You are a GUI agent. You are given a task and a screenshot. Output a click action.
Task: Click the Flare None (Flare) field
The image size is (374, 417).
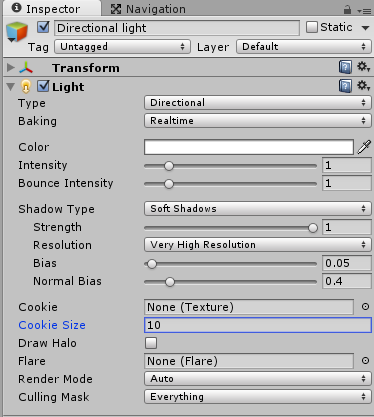[x=249, y=361]
